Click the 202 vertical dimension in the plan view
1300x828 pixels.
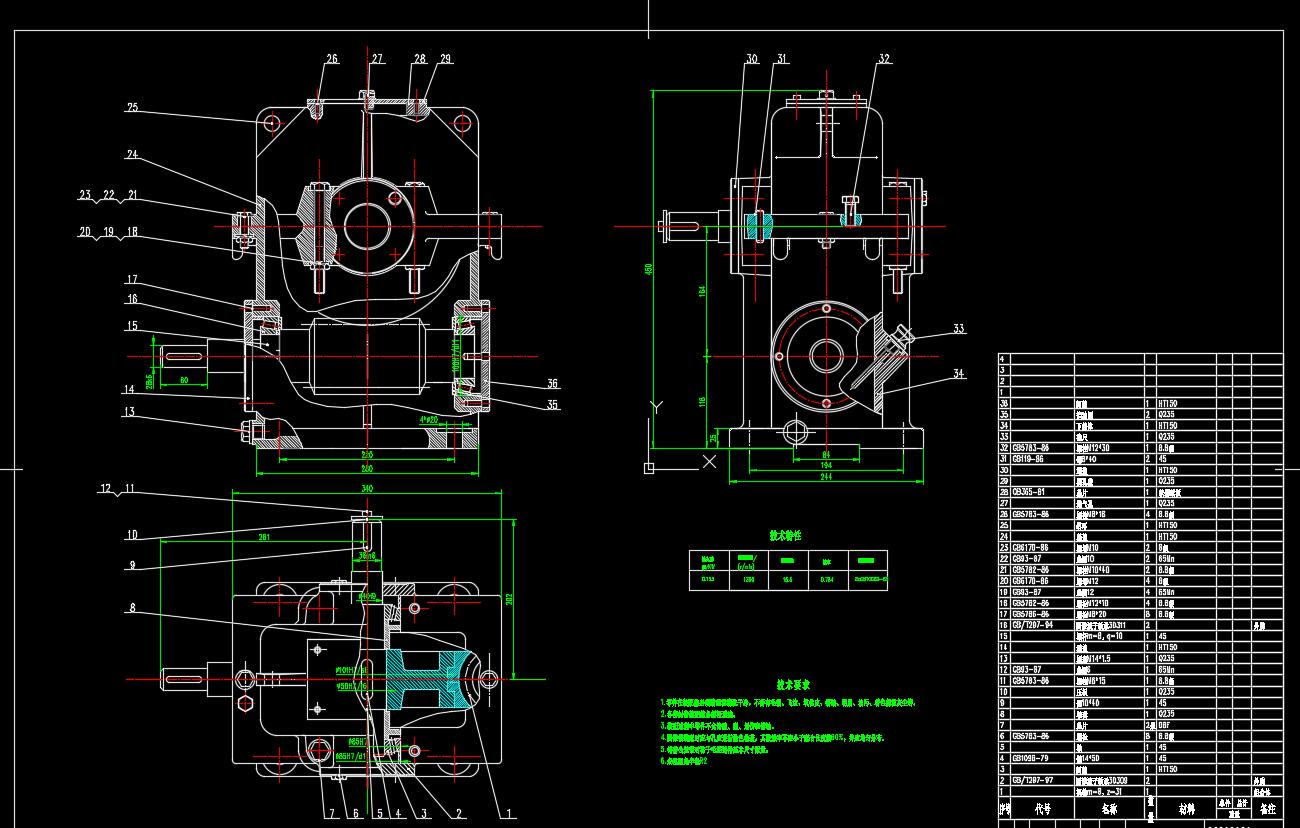click(507, 598)
